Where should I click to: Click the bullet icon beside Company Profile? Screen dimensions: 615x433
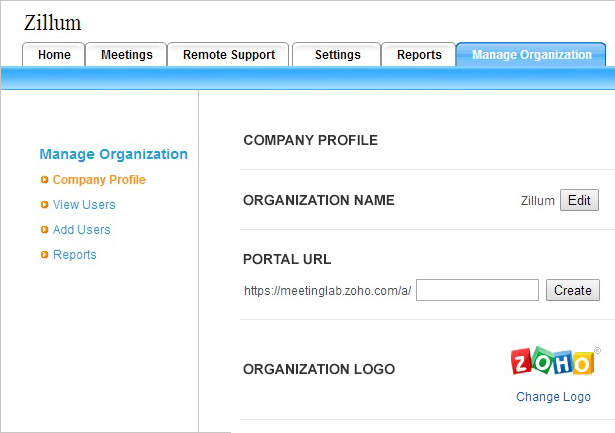pos(44,180)
